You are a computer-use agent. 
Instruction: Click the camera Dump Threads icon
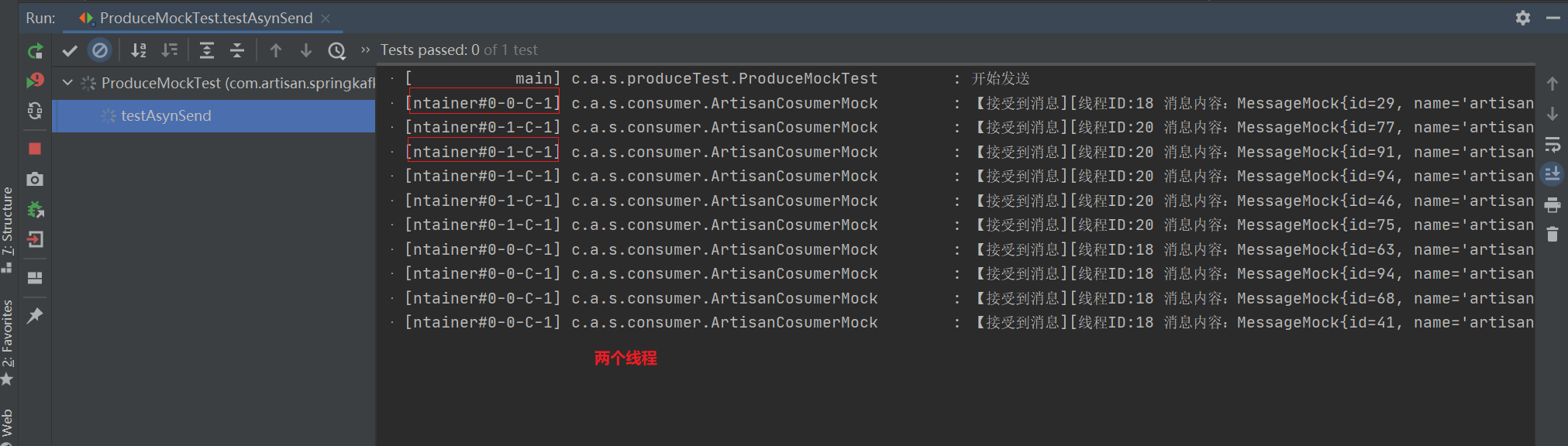pos(35,180)
